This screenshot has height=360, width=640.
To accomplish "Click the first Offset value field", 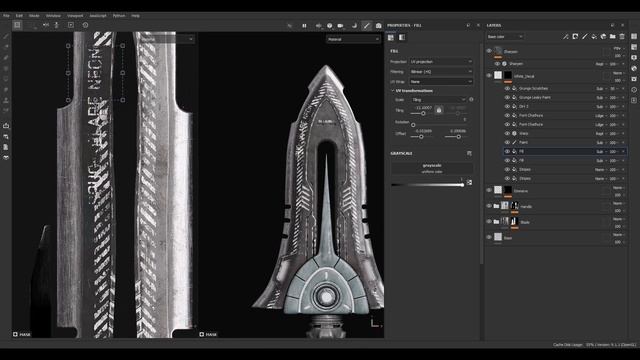I will 423,131.
